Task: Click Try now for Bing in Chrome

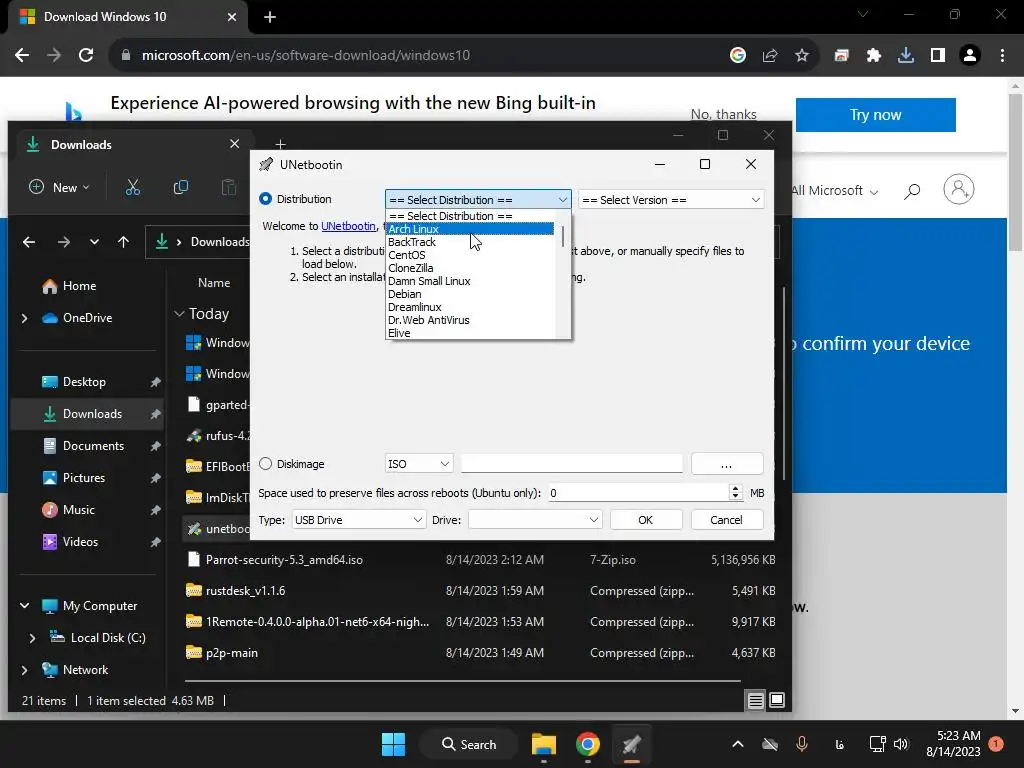Action: [x=876, y=115]
